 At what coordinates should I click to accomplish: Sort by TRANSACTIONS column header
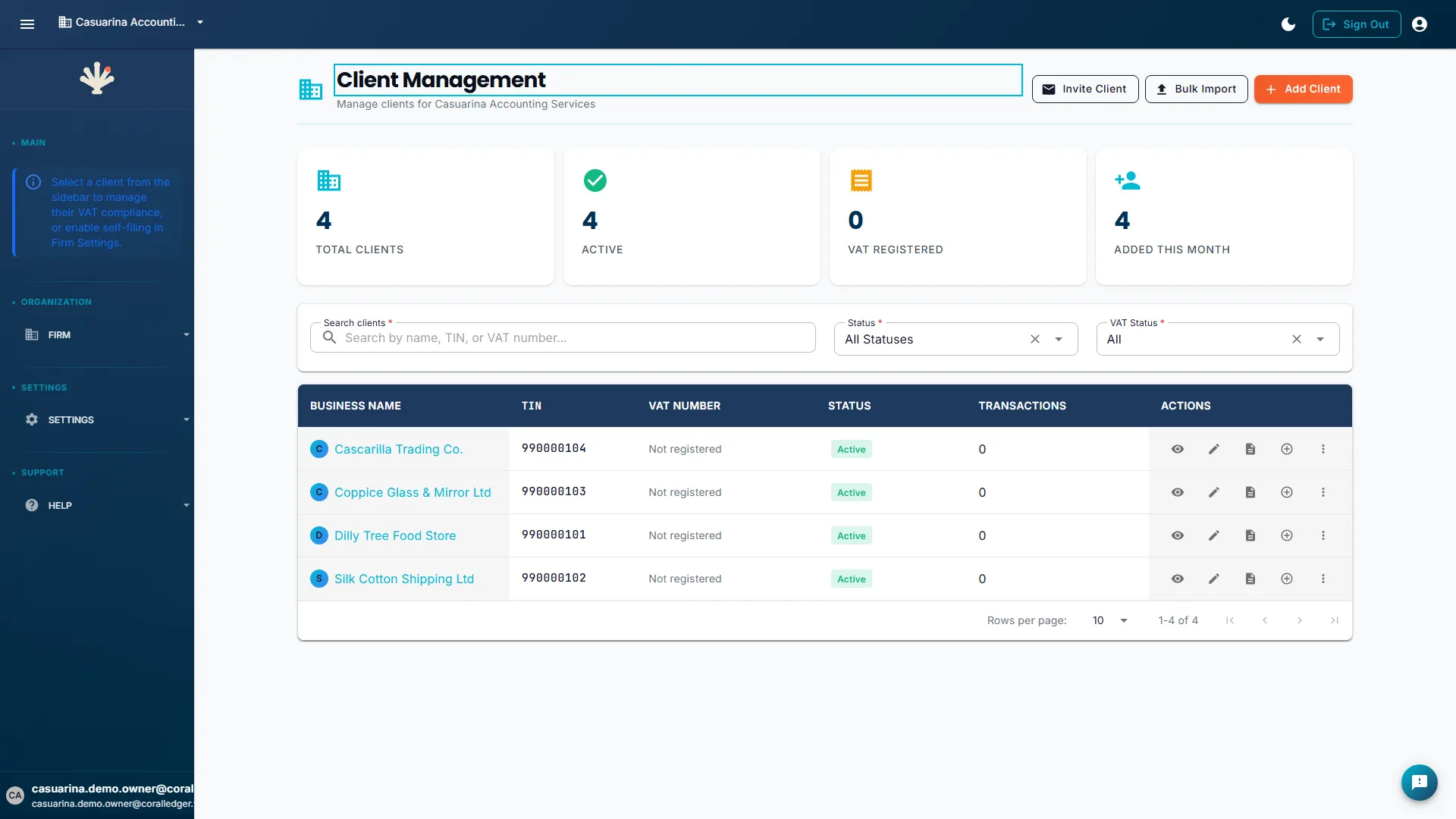click(x=1022, y=406)
